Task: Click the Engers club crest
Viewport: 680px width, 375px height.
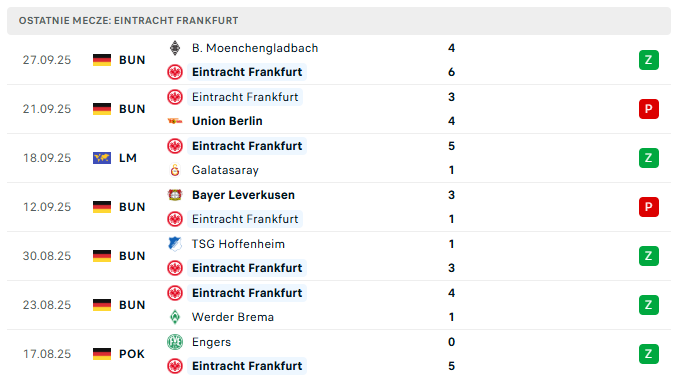Action: point(175,342)
